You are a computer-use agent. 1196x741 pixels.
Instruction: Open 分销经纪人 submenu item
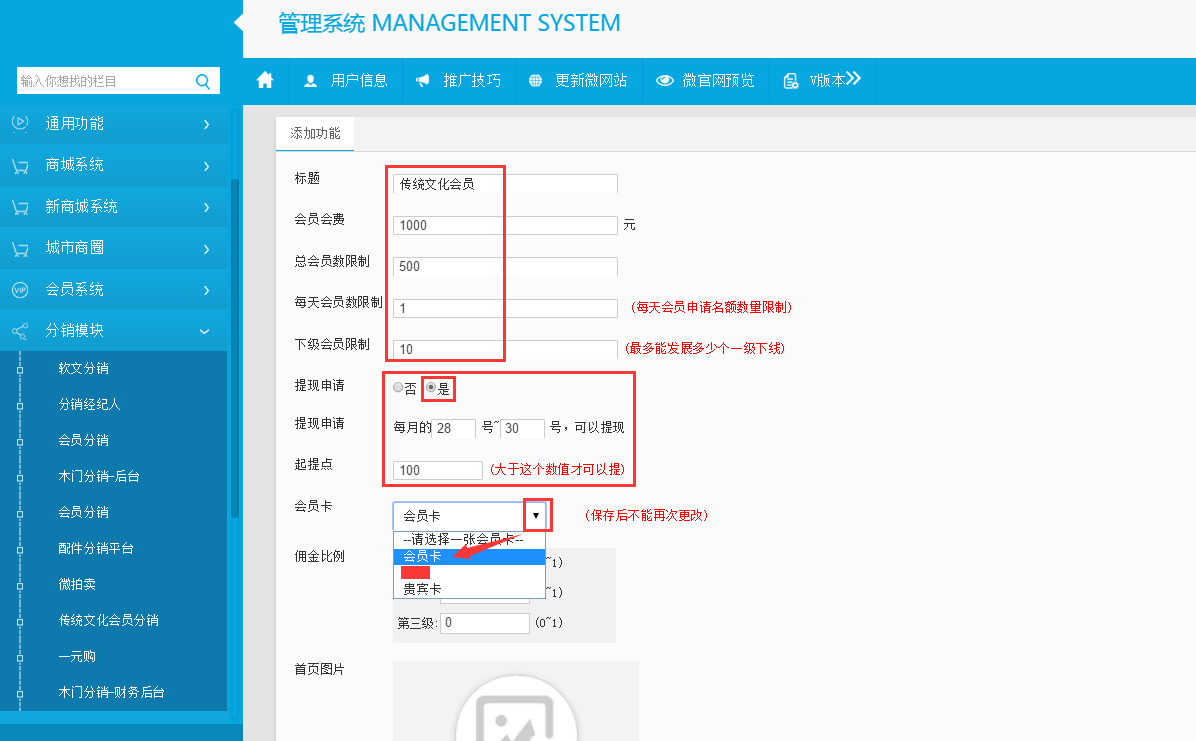(x=89, y=404)
